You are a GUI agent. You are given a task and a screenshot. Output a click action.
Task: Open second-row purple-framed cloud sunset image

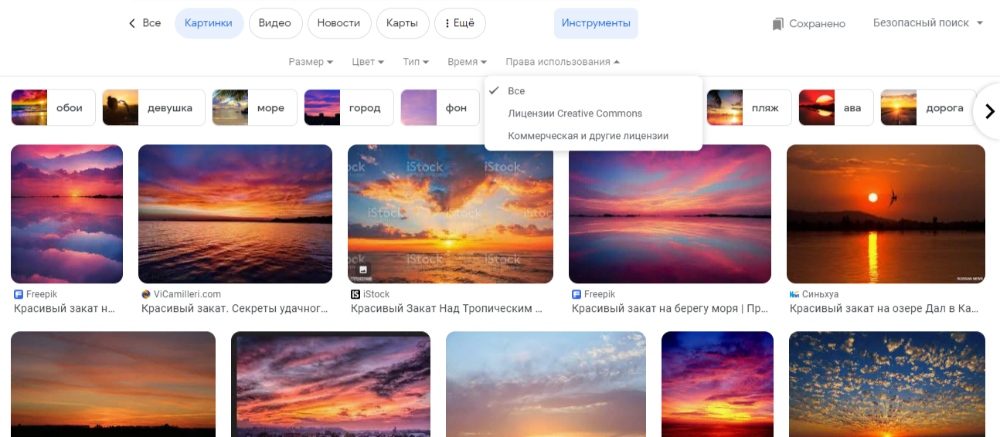tap(330, 384)
